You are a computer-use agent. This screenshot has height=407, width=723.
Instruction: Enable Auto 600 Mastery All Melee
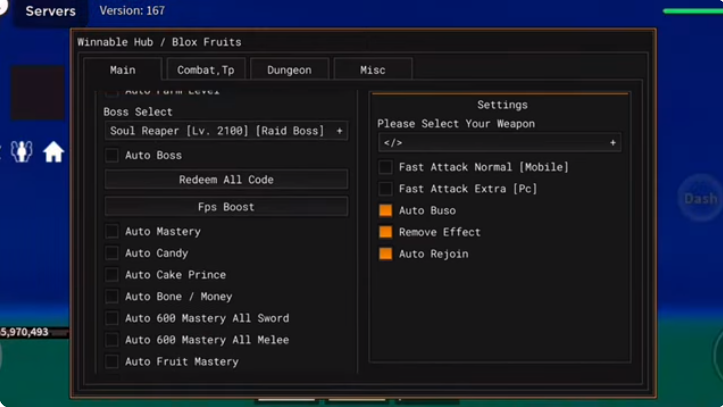click(112, 340)
